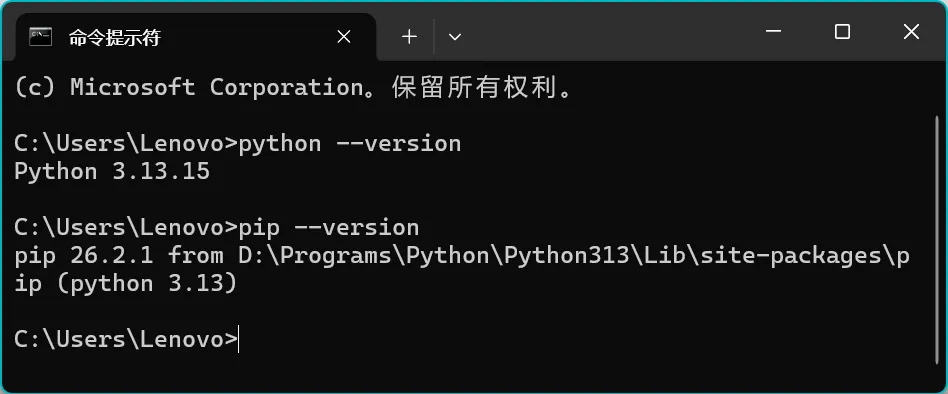Click the 保留所有权利 text
Image resolution: width=948 pixels, height=394 pixels.
[475, 88]
